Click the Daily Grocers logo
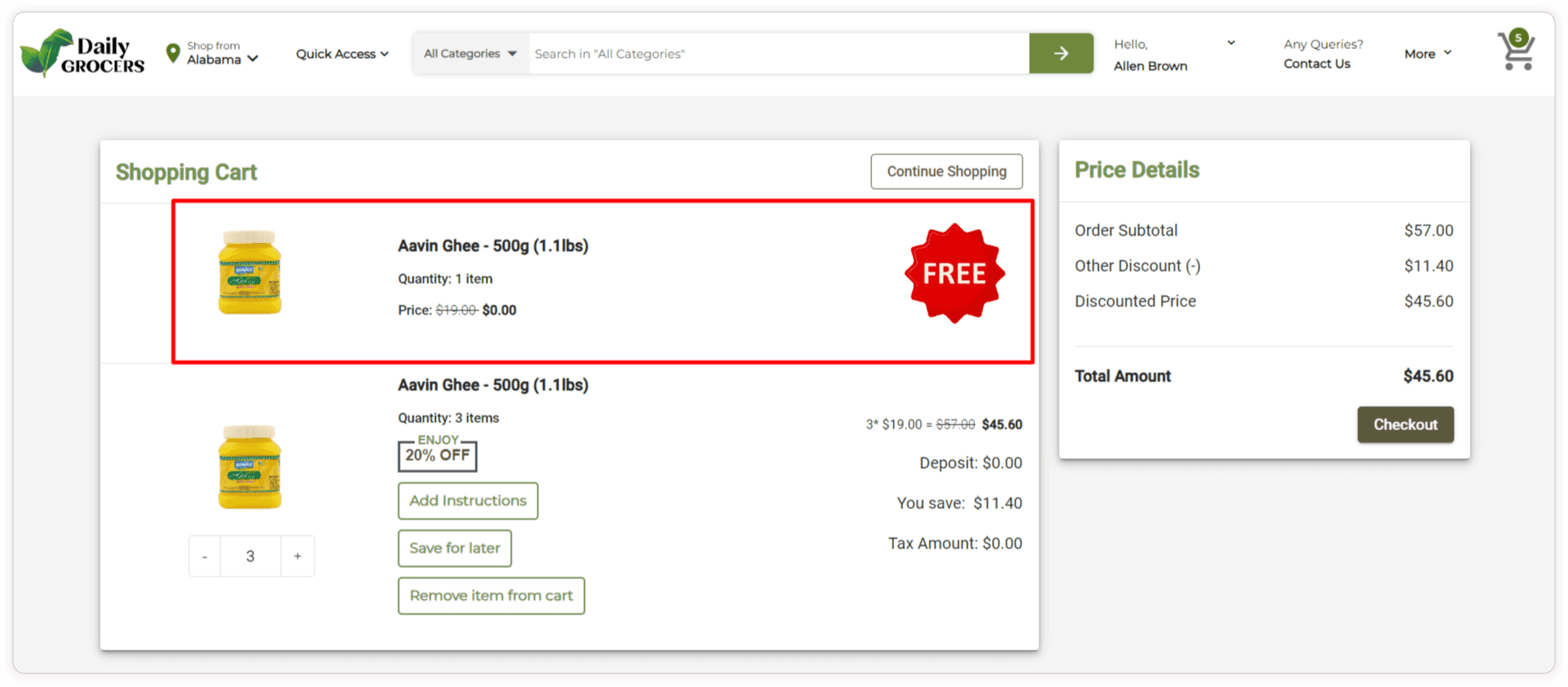The height and width of the screenshot is (687, 1568). (x=83, y=53)
